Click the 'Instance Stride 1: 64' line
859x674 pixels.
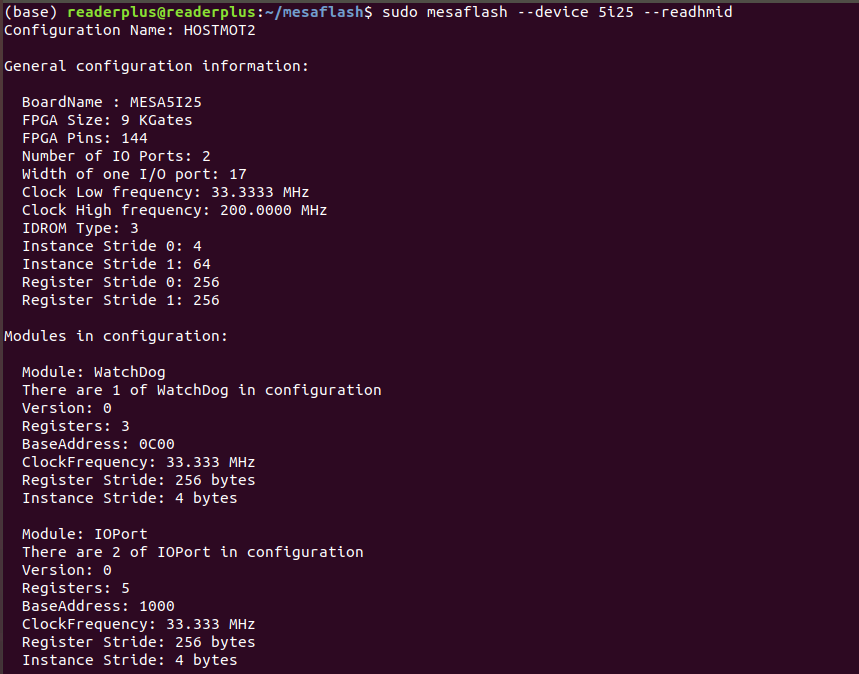pyautogui.click(x=116, y=264)
